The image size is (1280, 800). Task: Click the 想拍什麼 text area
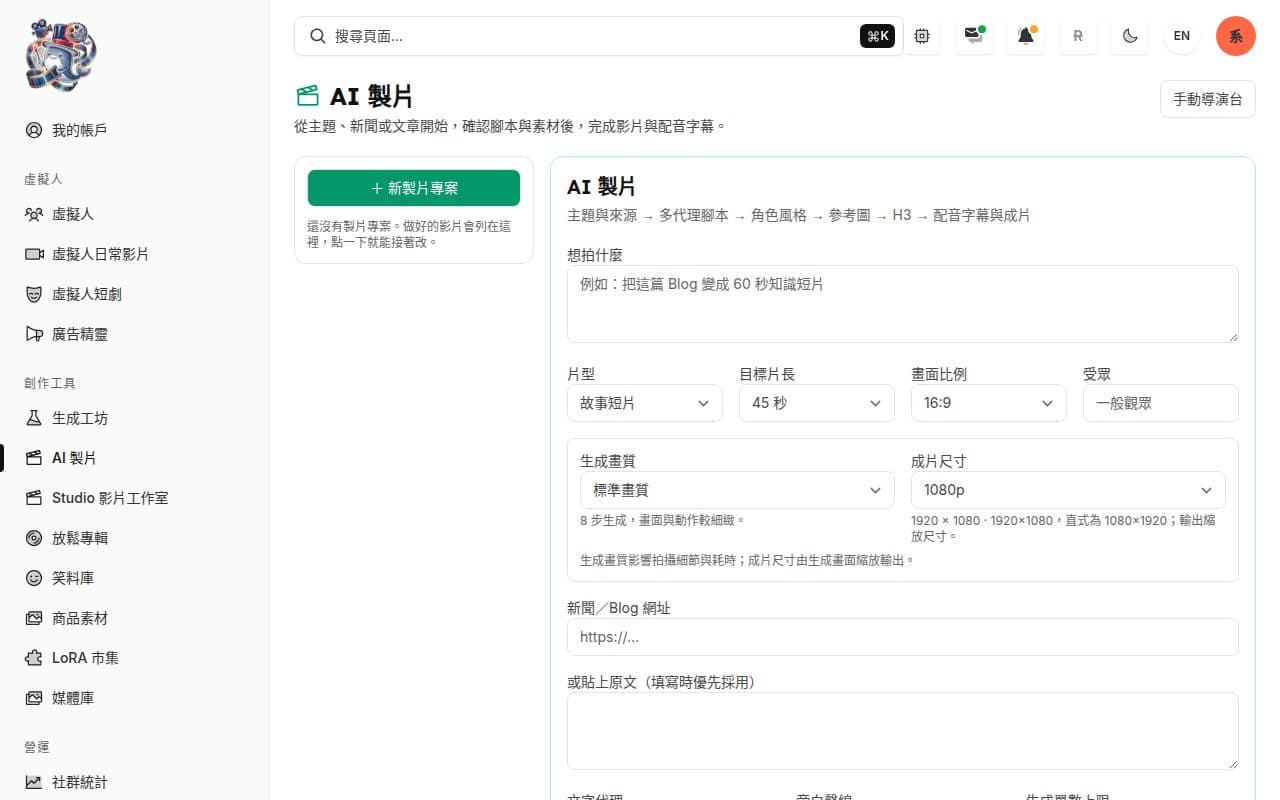(903, 304)
